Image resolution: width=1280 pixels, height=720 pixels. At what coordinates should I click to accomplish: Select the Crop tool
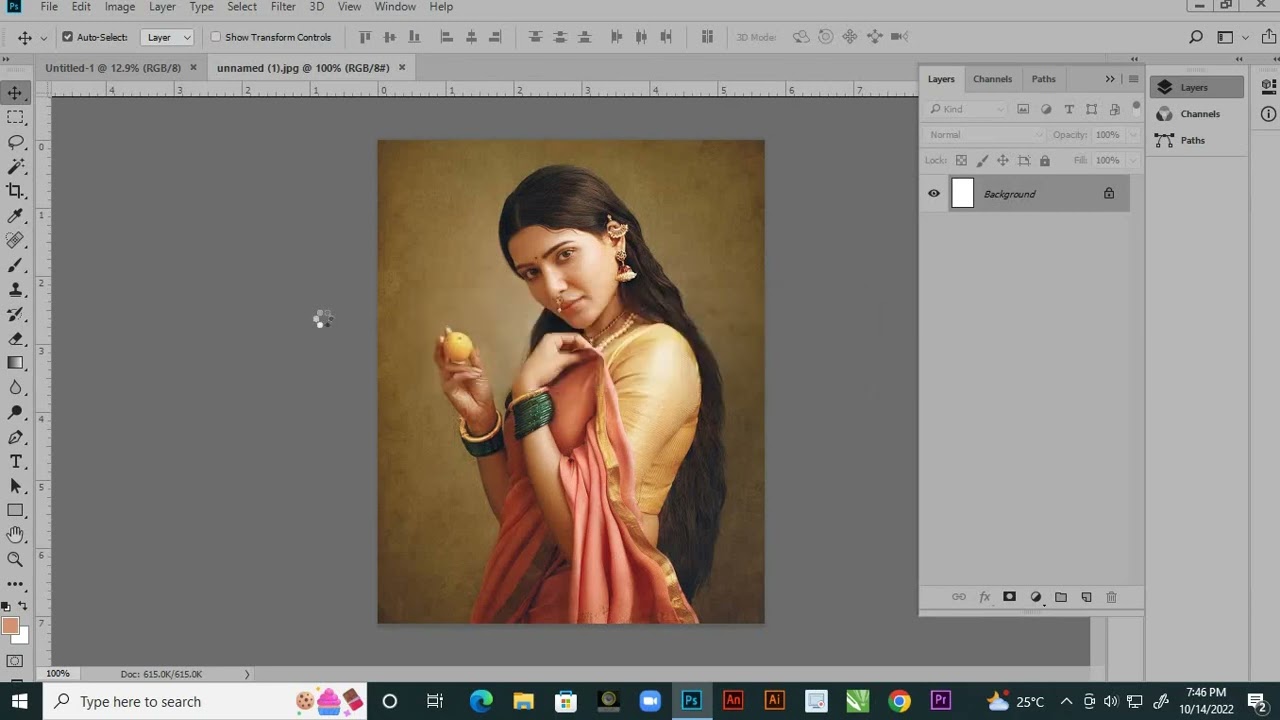click(x=15, y=191)
